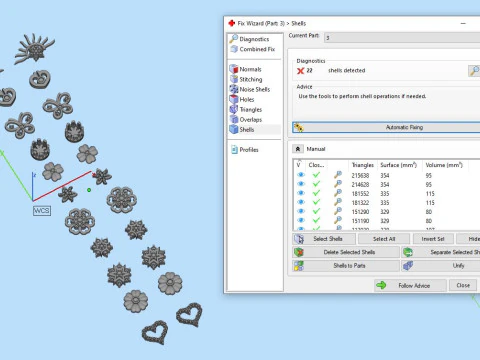Sort shell list by Volume column
Viewport: 480px width, 360px height.
444,165
